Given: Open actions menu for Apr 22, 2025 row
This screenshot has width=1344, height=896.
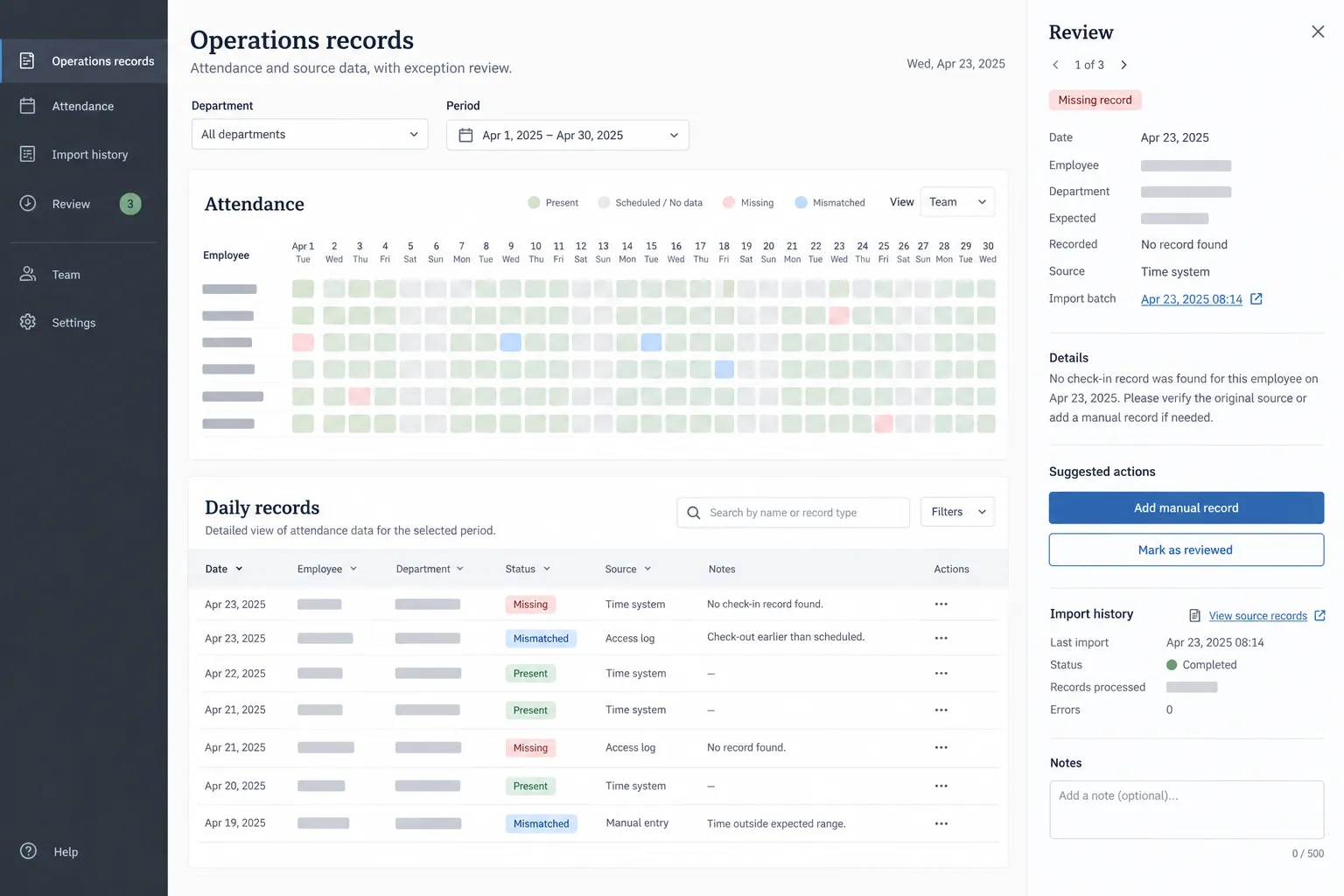Looking at the screenshot, I should pos(941,673).
